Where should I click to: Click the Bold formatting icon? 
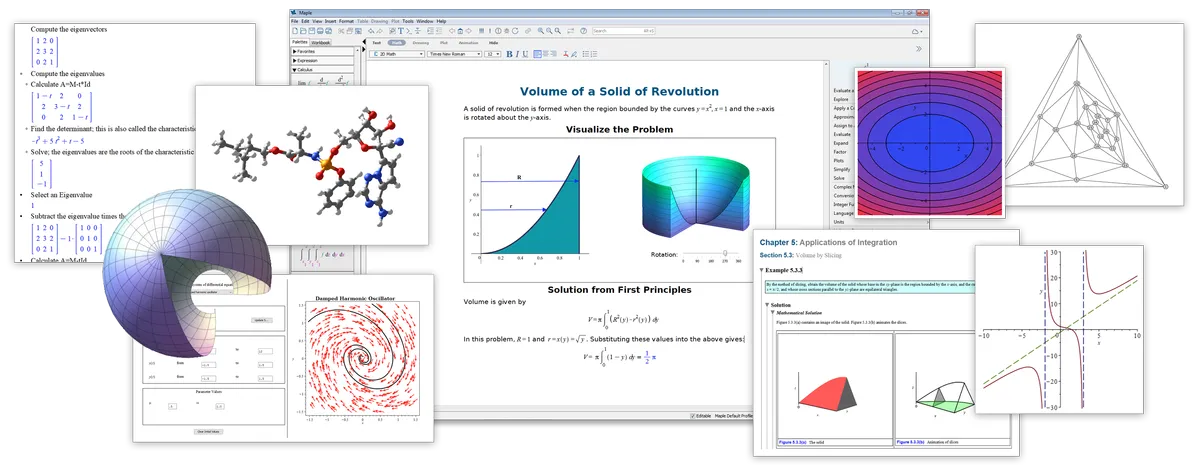tap(509, 54)
